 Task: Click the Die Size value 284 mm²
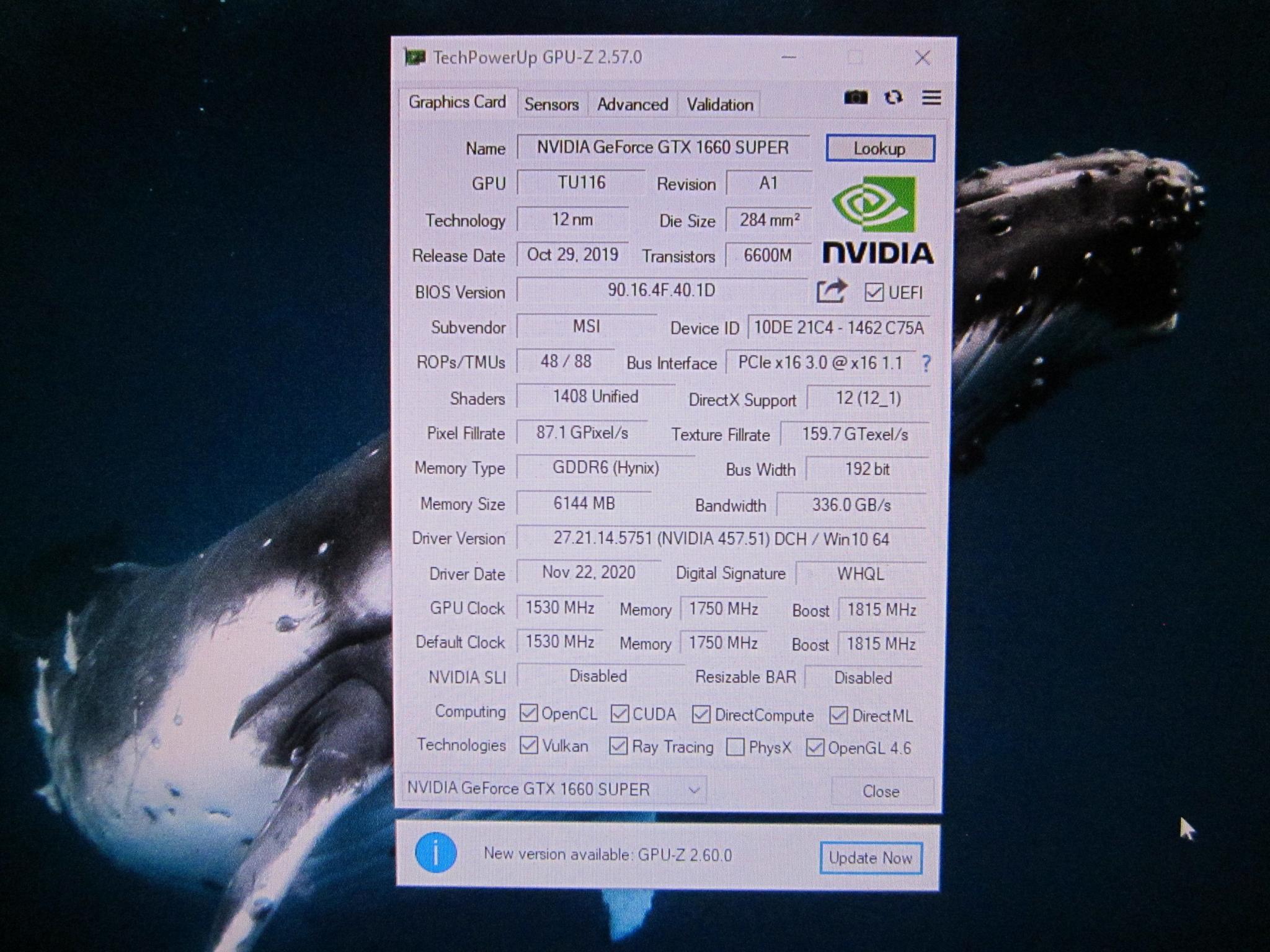pos(769,219)
